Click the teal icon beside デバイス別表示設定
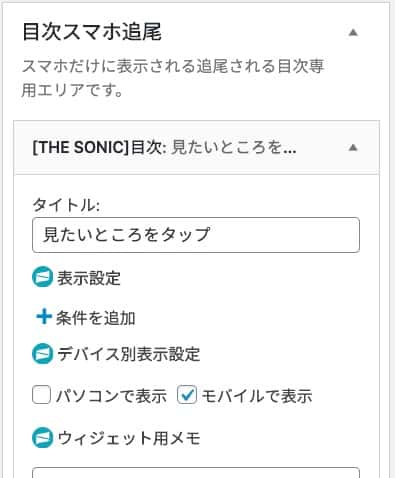Image resolution: width=395 pixels, height=478 pixels. click(42, 354)
